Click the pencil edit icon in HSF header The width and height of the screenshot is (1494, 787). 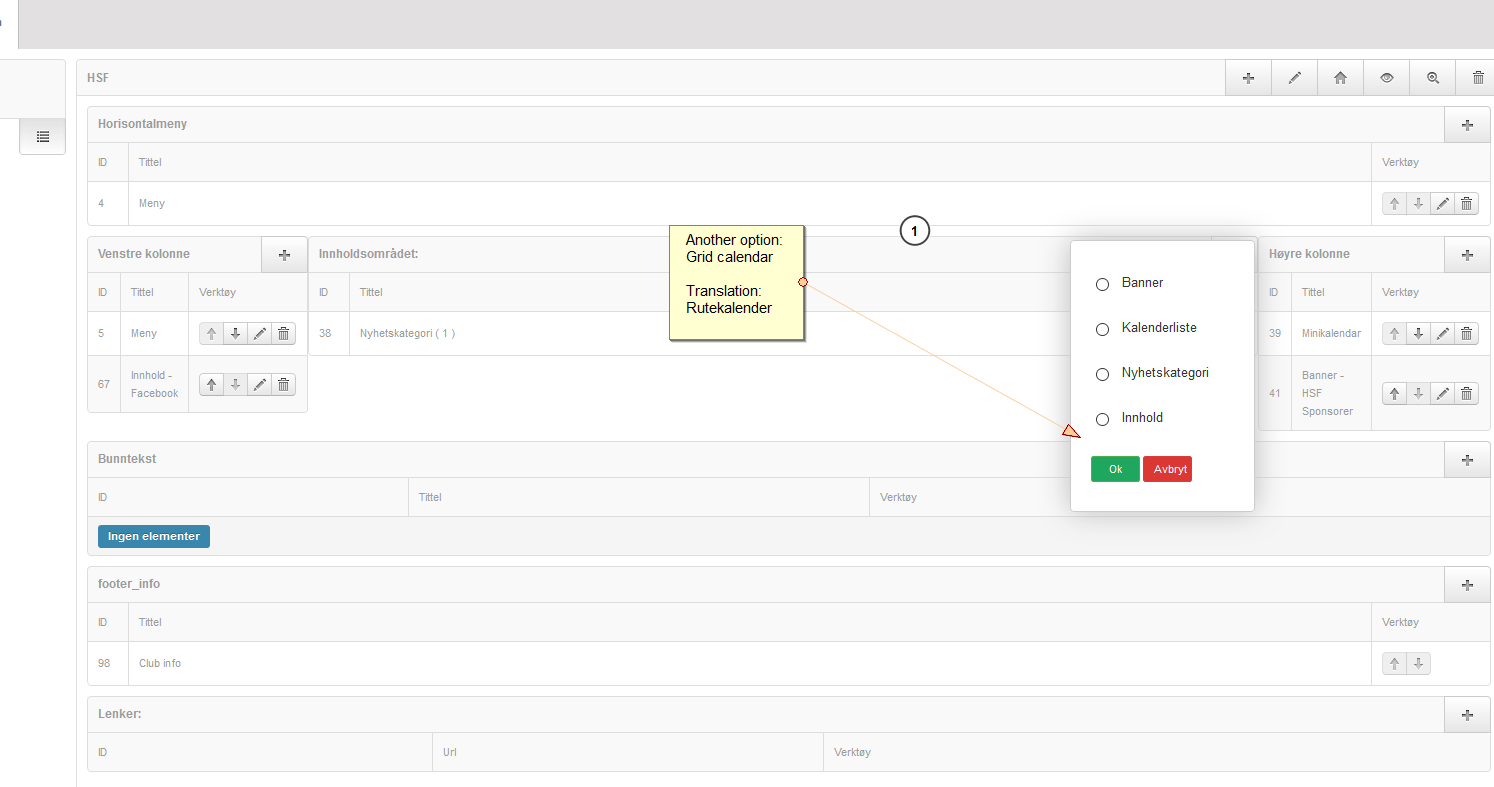coord(1294,78)
